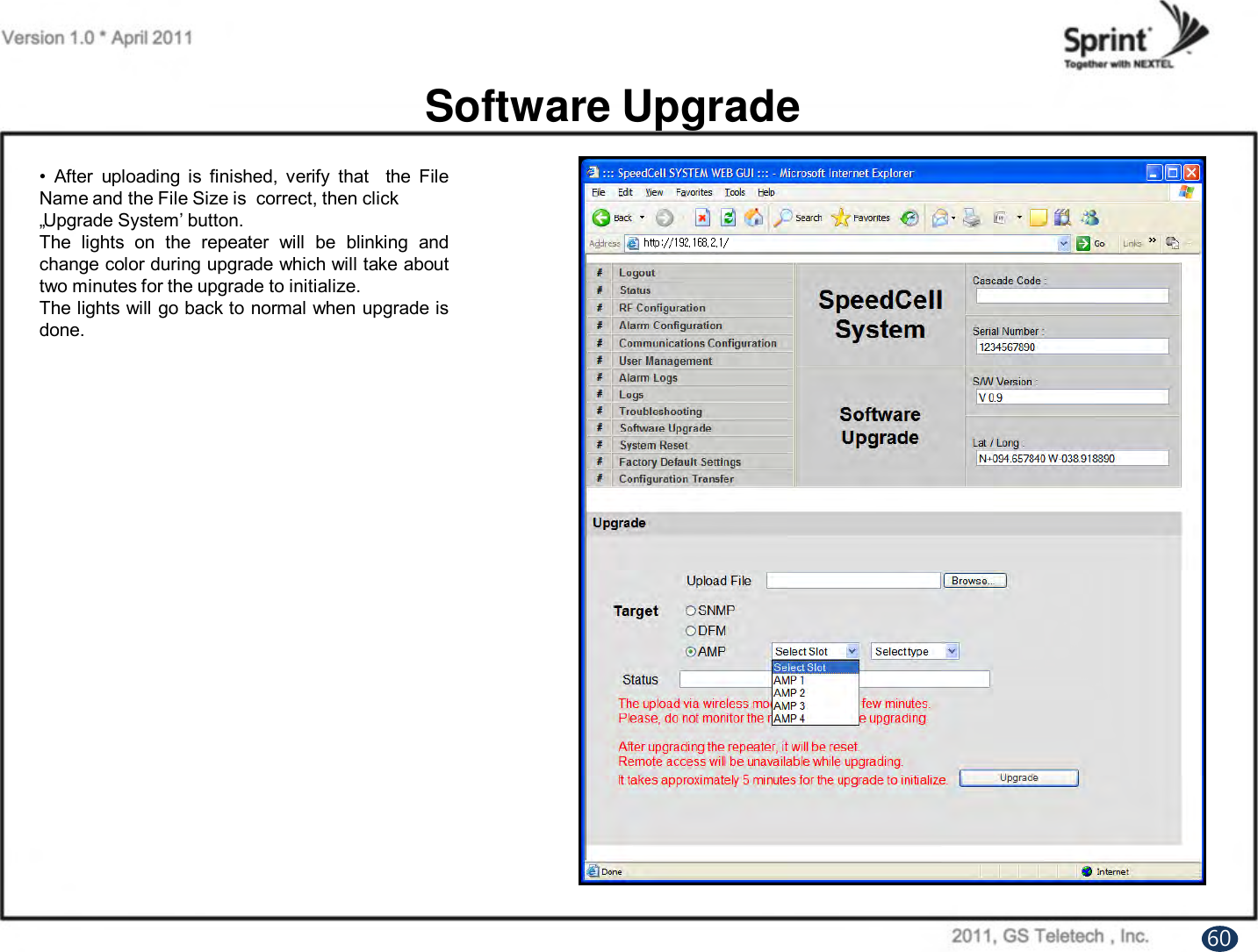Choose AMP 4 from the slot list
1258x952 pixels.
pyautogui.click(x=815, y=719)
